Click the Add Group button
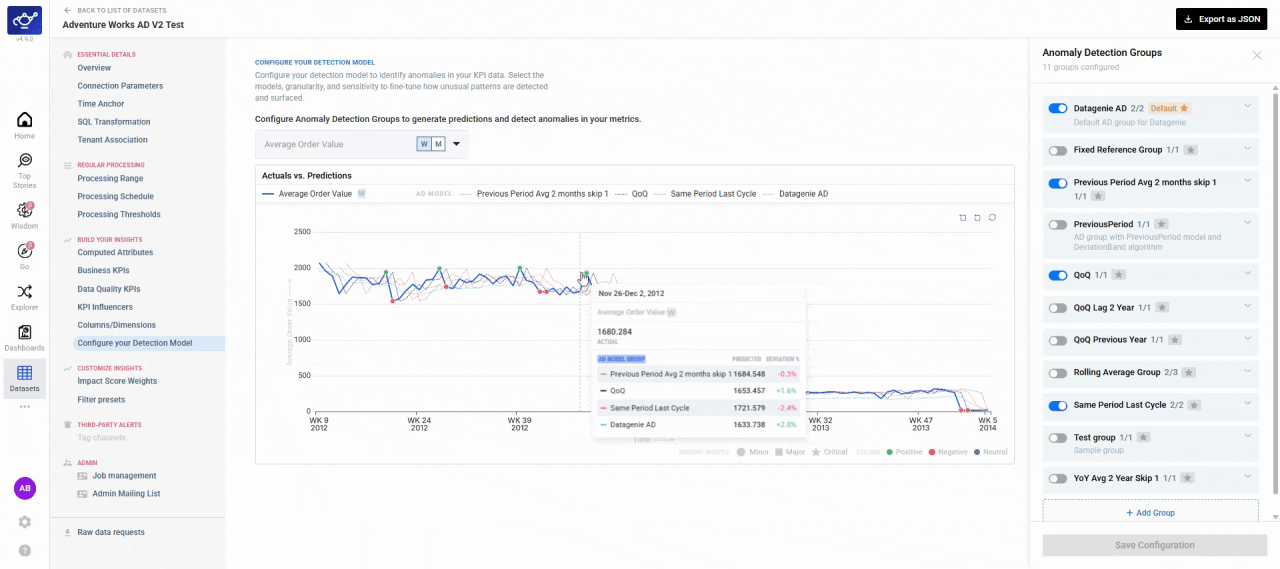The width and height of the screenshot is (1280, 569). click(x=1150, y=513)
